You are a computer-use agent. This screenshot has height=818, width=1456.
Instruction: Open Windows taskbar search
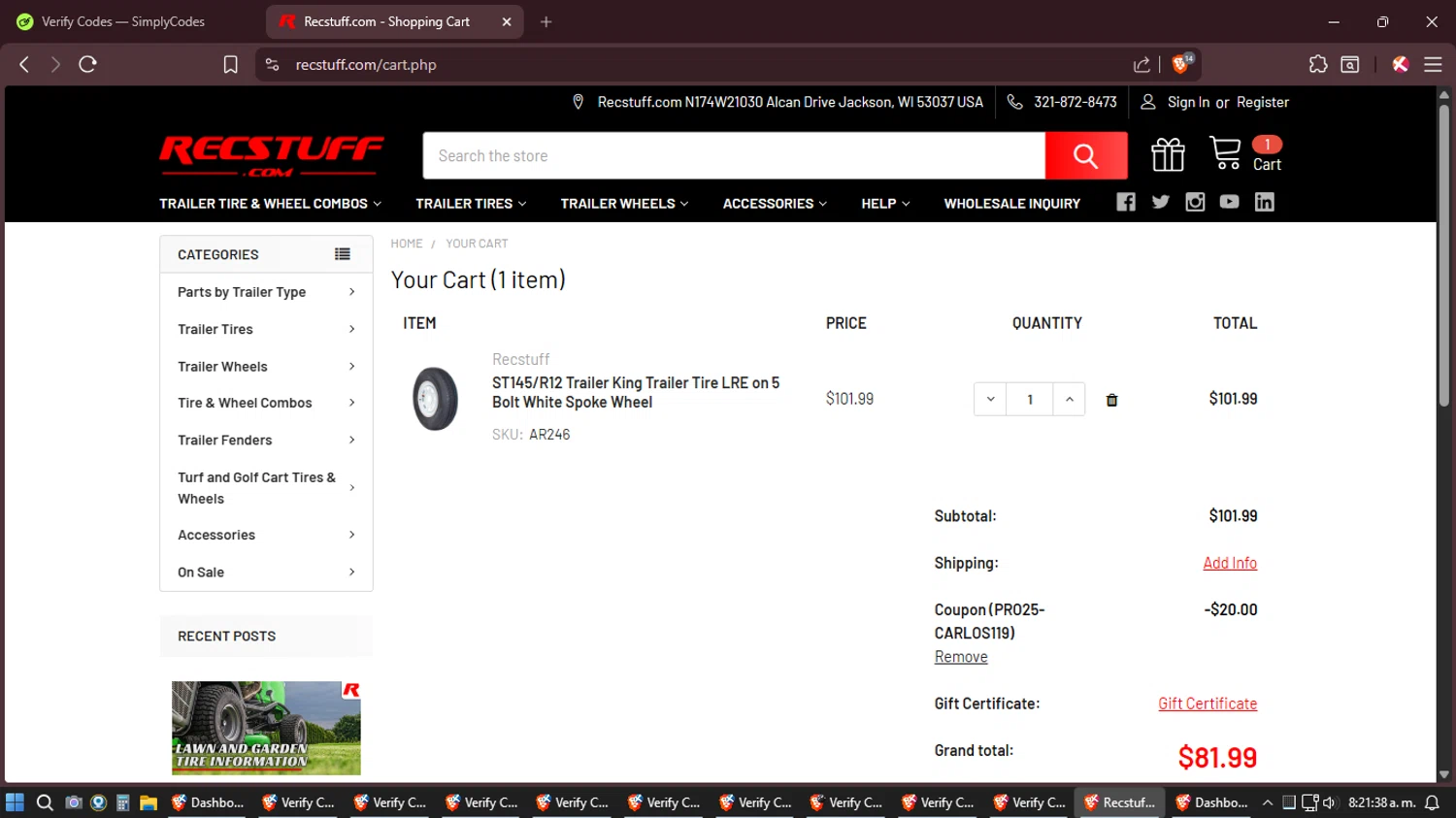click(x=45, y=802)
